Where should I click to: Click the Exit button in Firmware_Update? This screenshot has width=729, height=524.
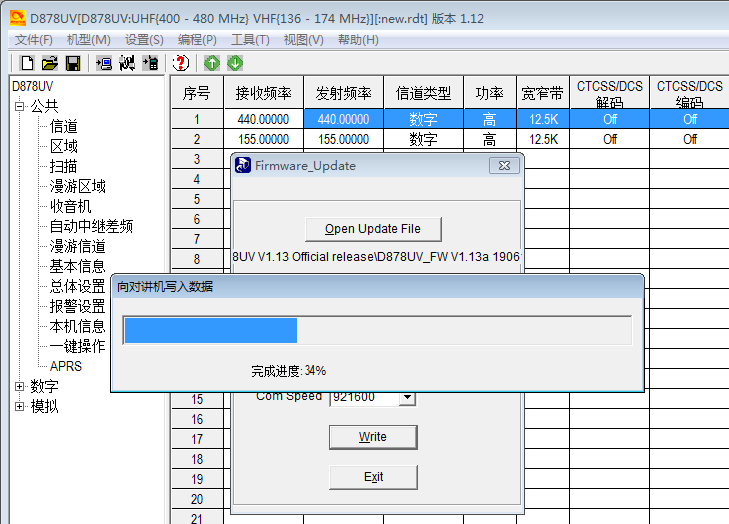point(373,477)
